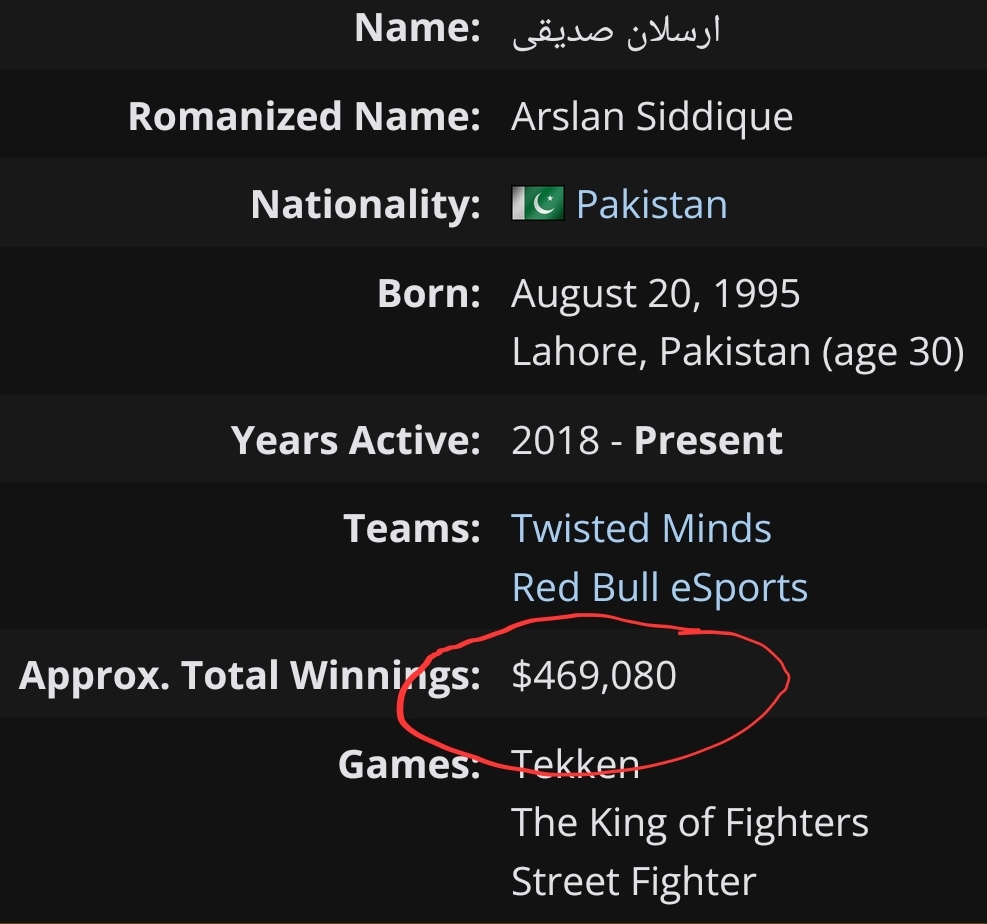
Task: Follow the Red Bull eSports link
Action: click(x=659, y=587)
